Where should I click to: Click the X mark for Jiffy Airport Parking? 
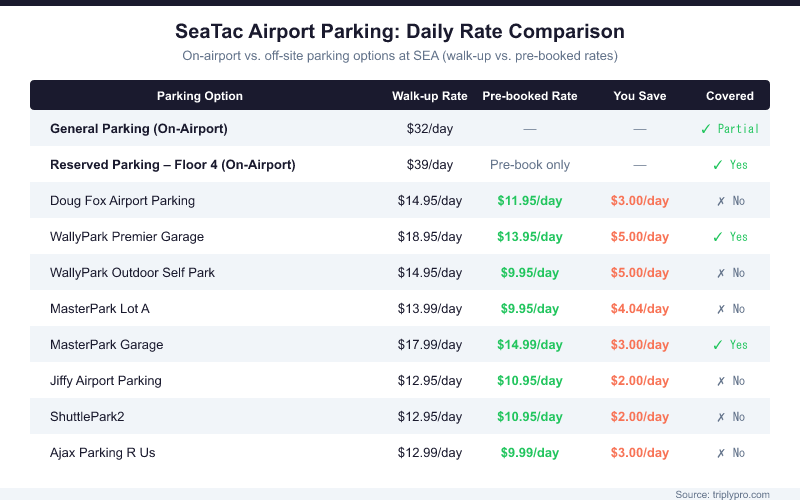720,381
